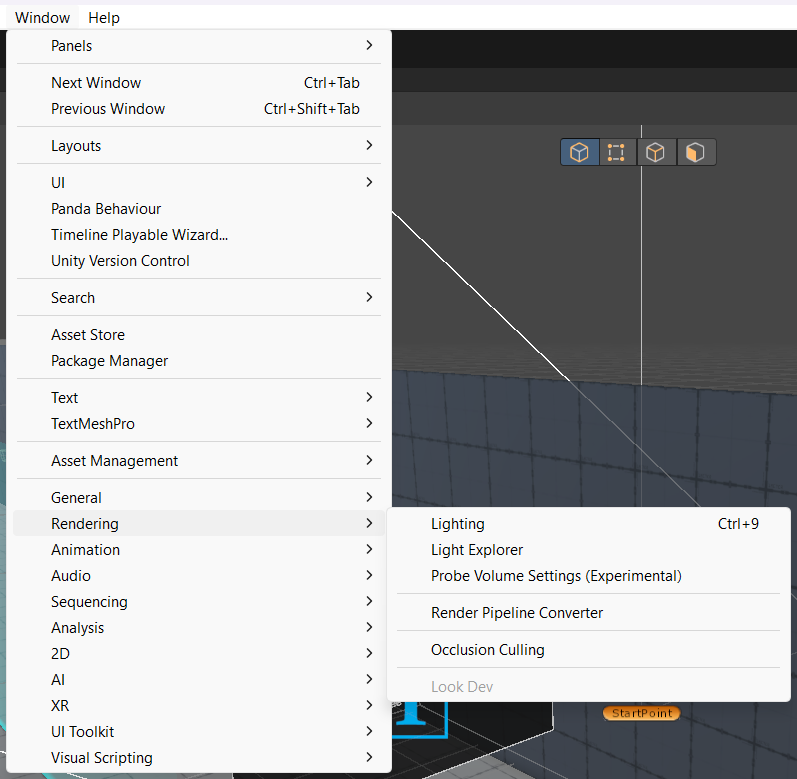Open Probe Volume Settings (Experimental)
The height and width of the screenshot is (779, 797).
click(589, 576)
